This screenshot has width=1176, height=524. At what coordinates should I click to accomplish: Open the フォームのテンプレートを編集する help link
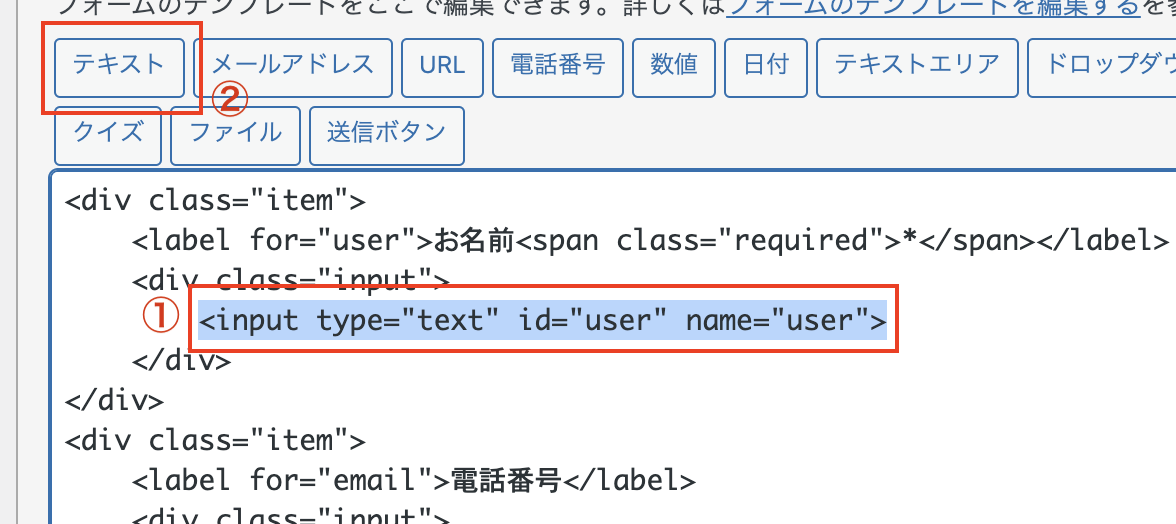point(935,9)
